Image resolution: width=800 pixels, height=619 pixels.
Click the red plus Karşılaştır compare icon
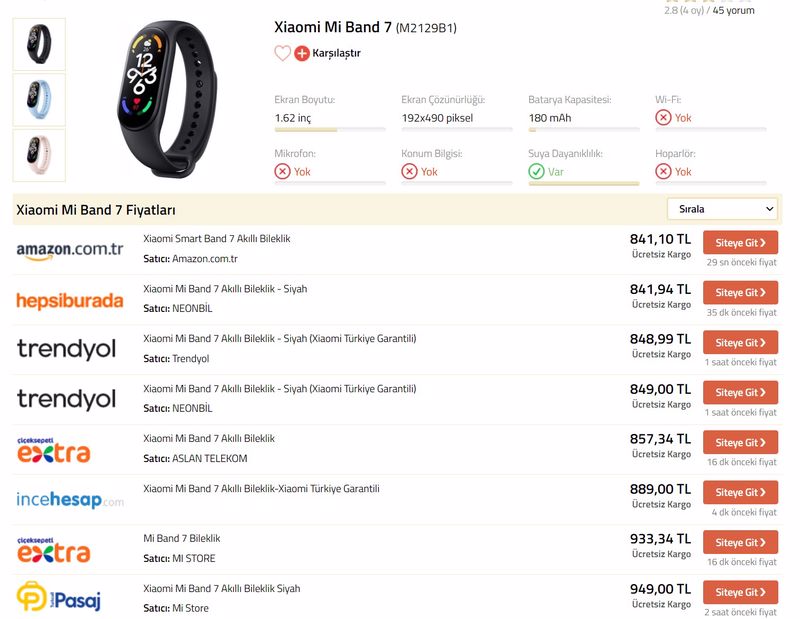pyautogui.click(x=302, y=53)
